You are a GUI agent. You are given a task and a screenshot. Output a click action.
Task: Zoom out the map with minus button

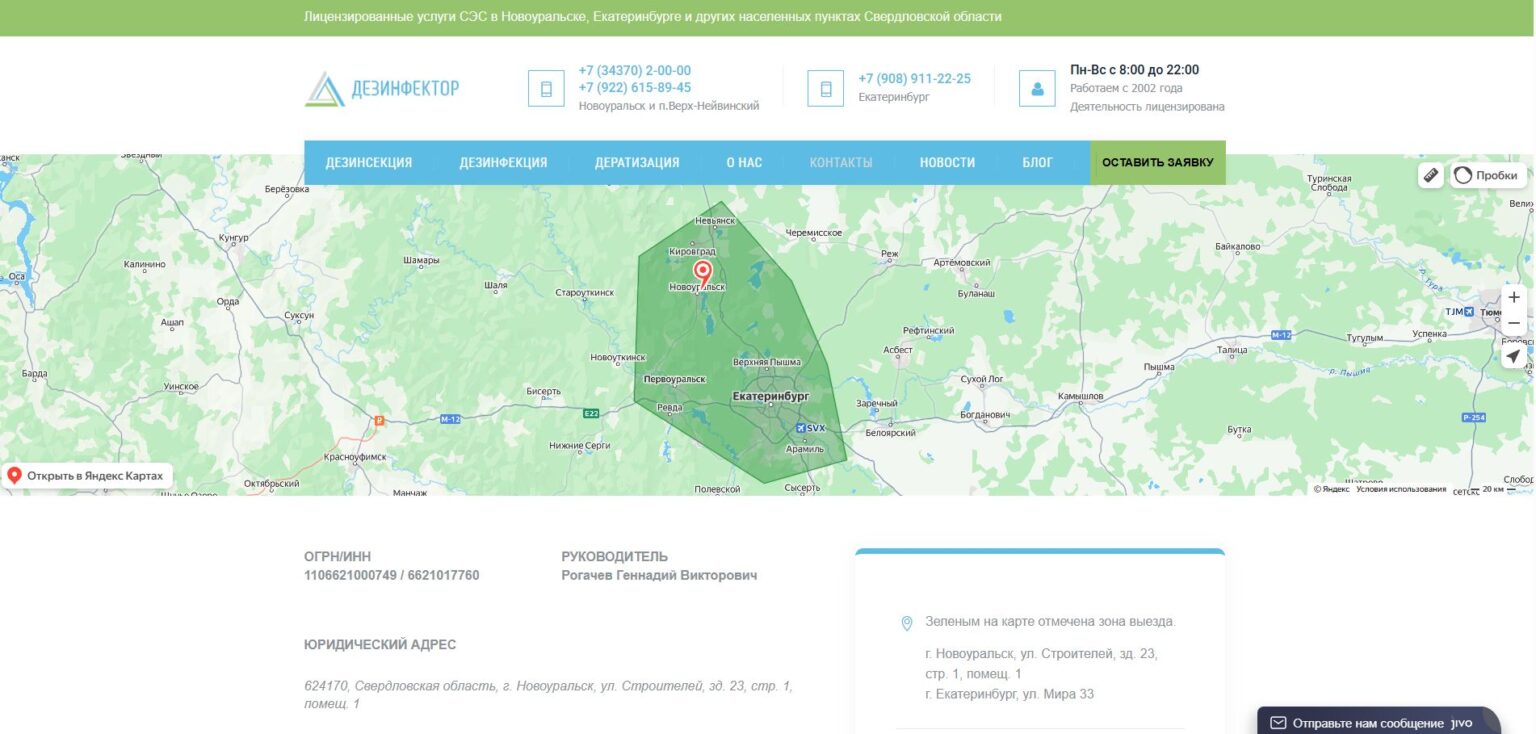(1514, 323)
